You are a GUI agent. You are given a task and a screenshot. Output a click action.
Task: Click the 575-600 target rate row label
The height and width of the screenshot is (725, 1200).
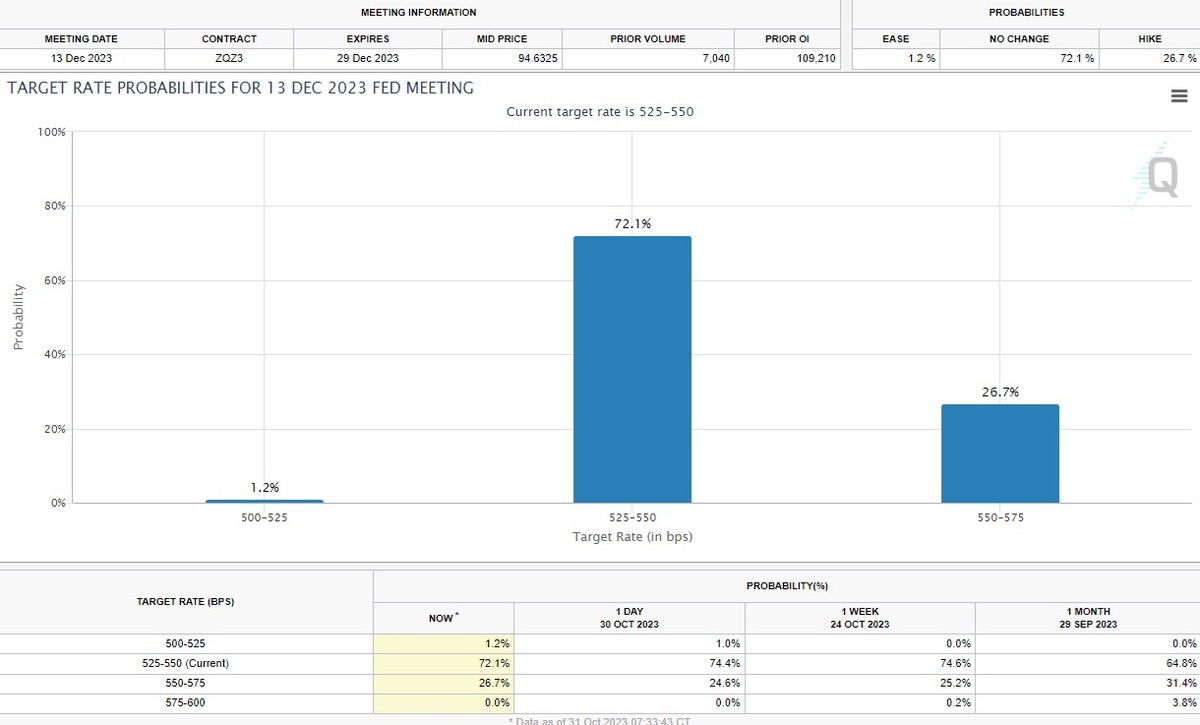pos(185,701)
